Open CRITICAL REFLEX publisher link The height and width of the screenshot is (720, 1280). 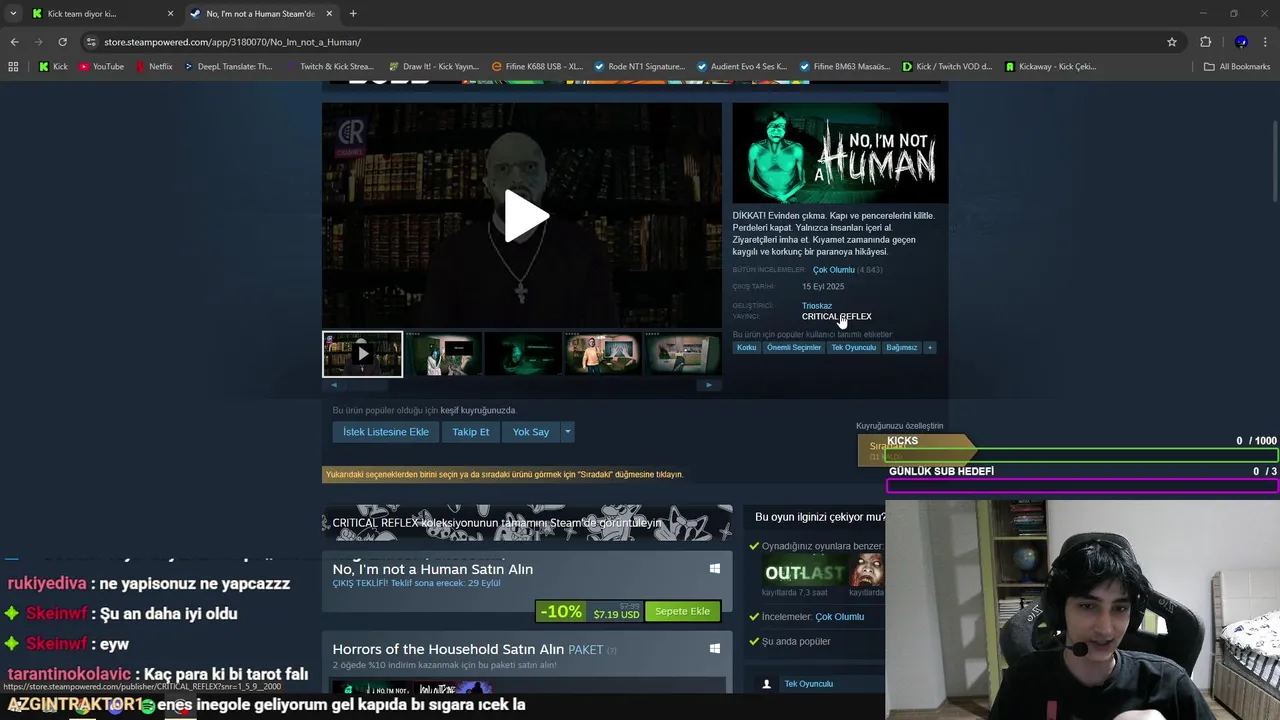[x=836, y=317]
